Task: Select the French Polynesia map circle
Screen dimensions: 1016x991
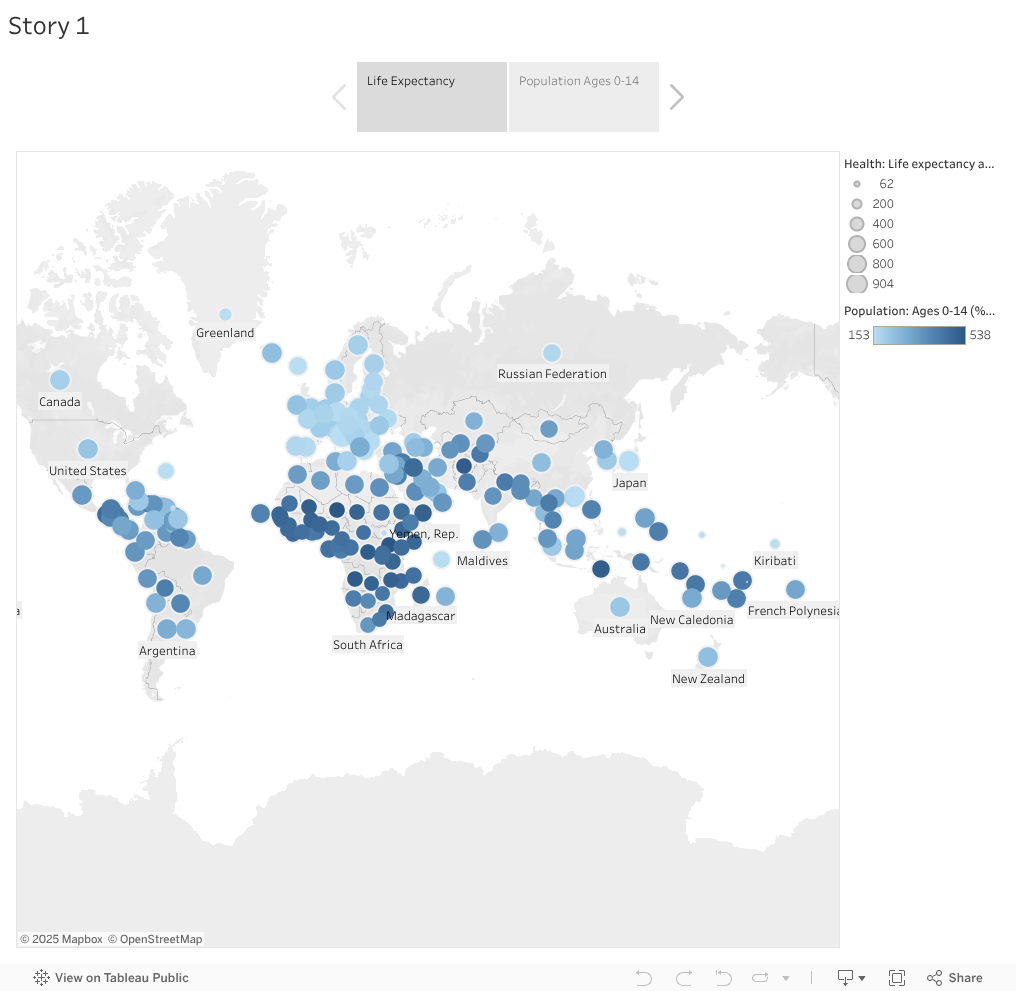Action: click(x=796, y=590)
